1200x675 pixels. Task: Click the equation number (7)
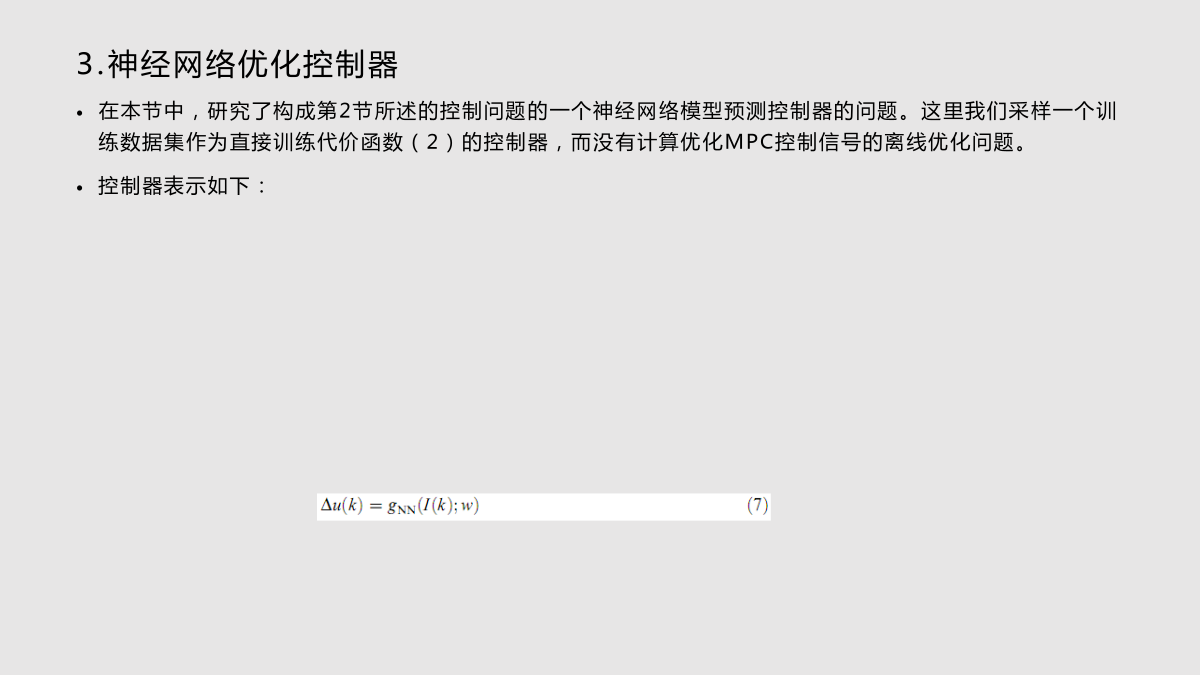pyautogui.click(x=757, y=506)
